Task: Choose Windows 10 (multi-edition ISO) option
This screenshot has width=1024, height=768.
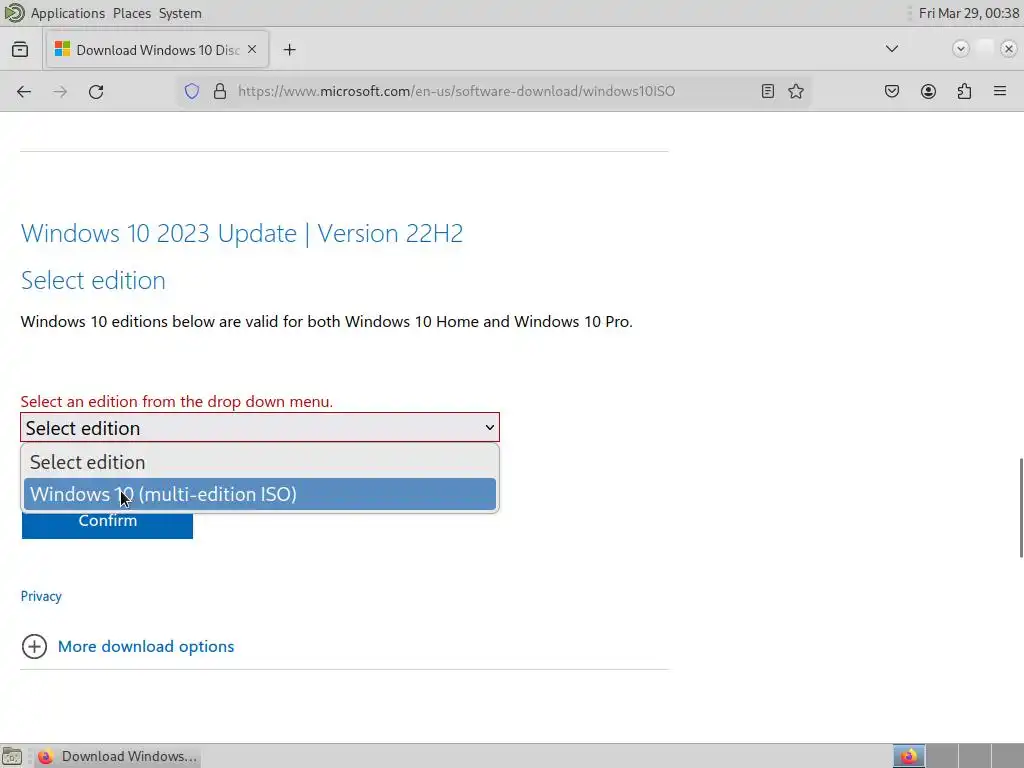Action: [x=260, y=494]
